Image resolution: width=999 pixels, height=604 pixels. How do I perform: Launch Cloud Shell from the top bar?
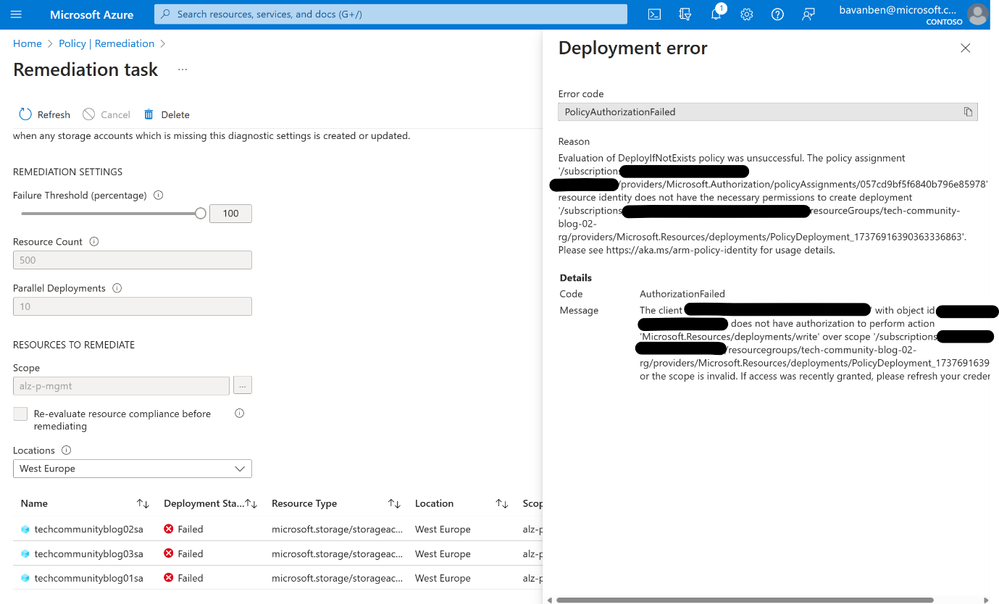(654, 14)
